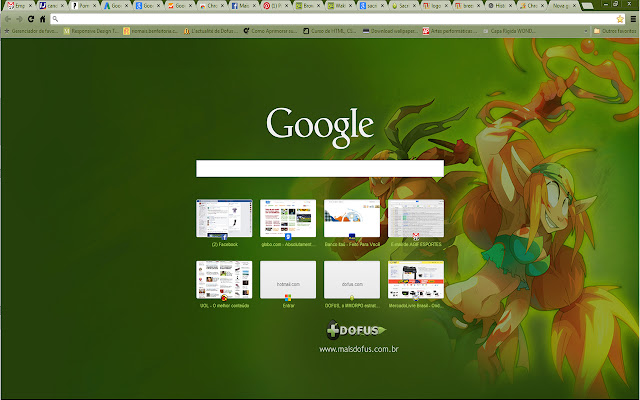Close the 'Nova g' new tab

[574, 6]
